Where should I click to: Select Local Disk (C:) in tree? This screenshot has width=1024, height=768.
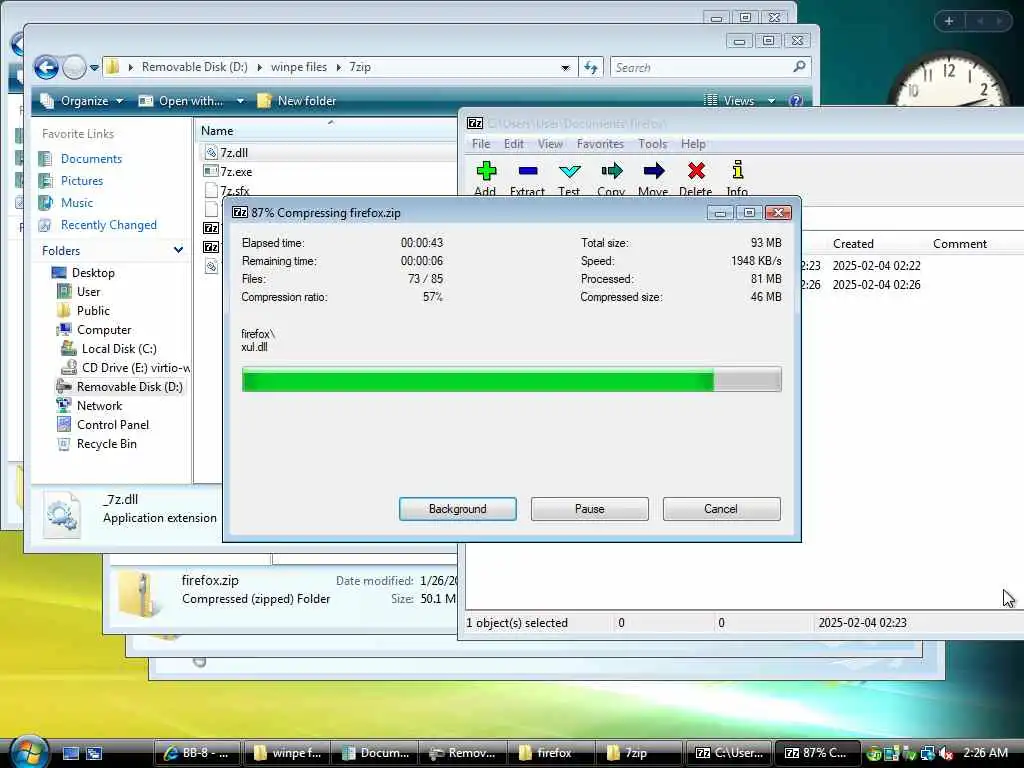pos(119,349)
